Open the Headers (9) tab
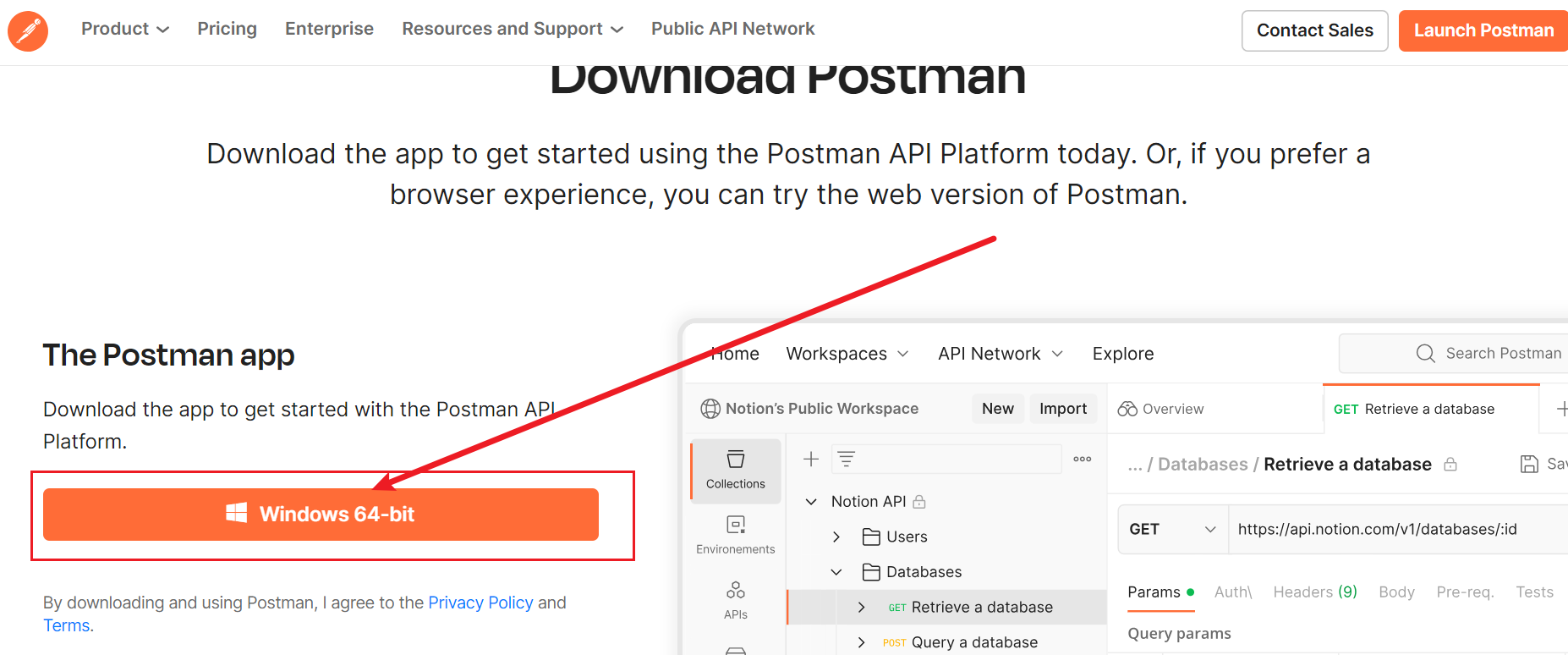Viewport: 1568px width, 655px height. 1315,592
